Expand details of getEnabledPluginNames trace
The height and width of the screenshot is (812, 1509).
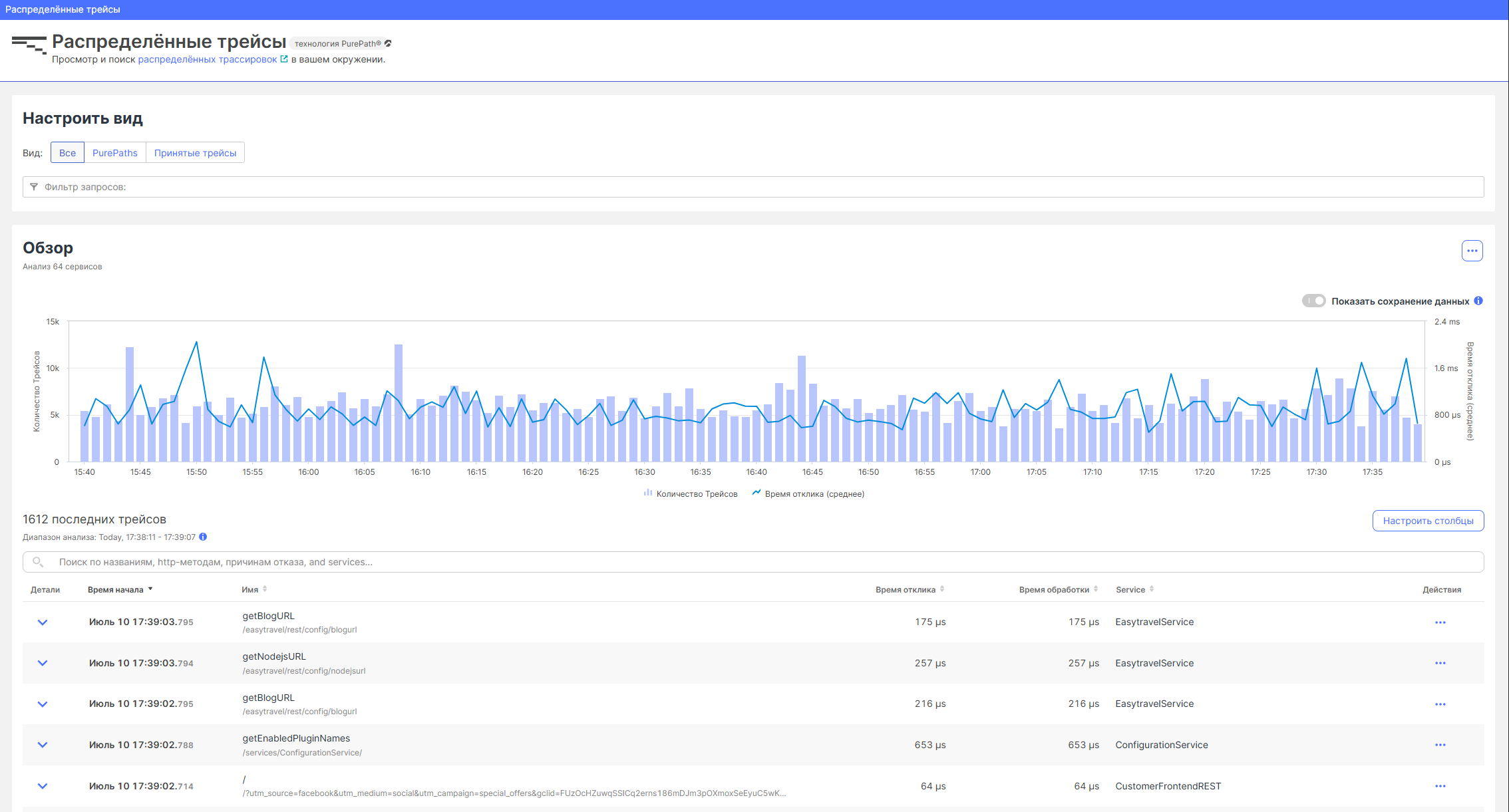tap(43, 745)
